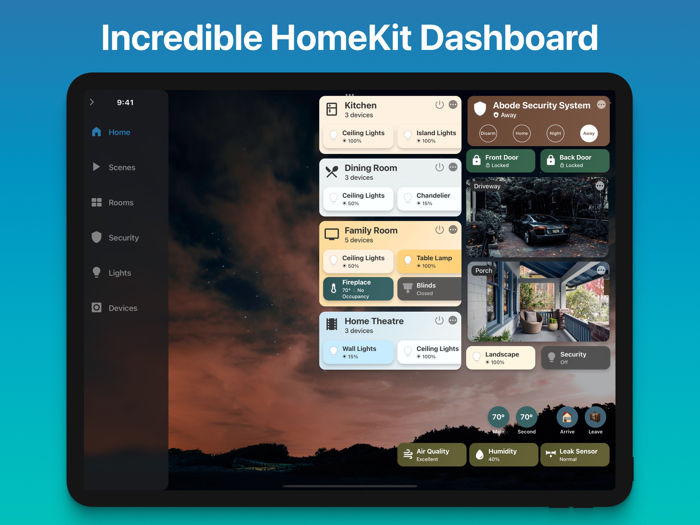The image size is (700, 525).
Task: Open the Driveway camera feed
Action: [x=538, y=217]
